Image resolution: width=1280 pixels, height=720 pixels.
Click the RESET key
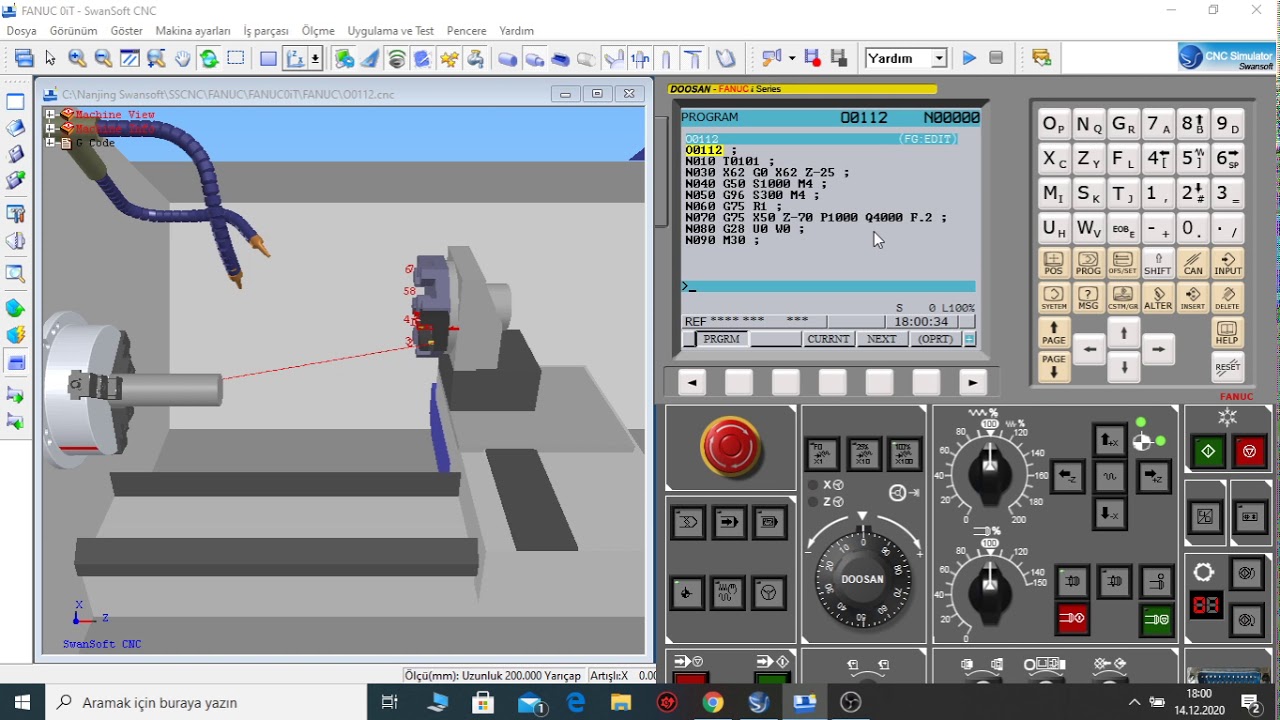[x=1227, y=367]
